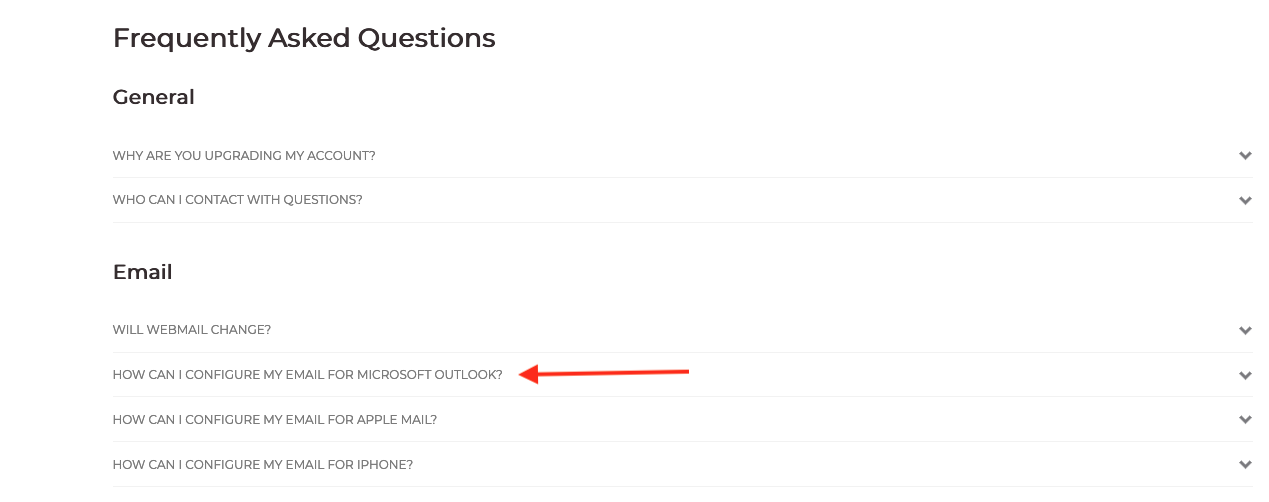Expand the Apple Mail question chevron
The width and height of the screenshot is (1269, 502).
(x=1245, y=420)
